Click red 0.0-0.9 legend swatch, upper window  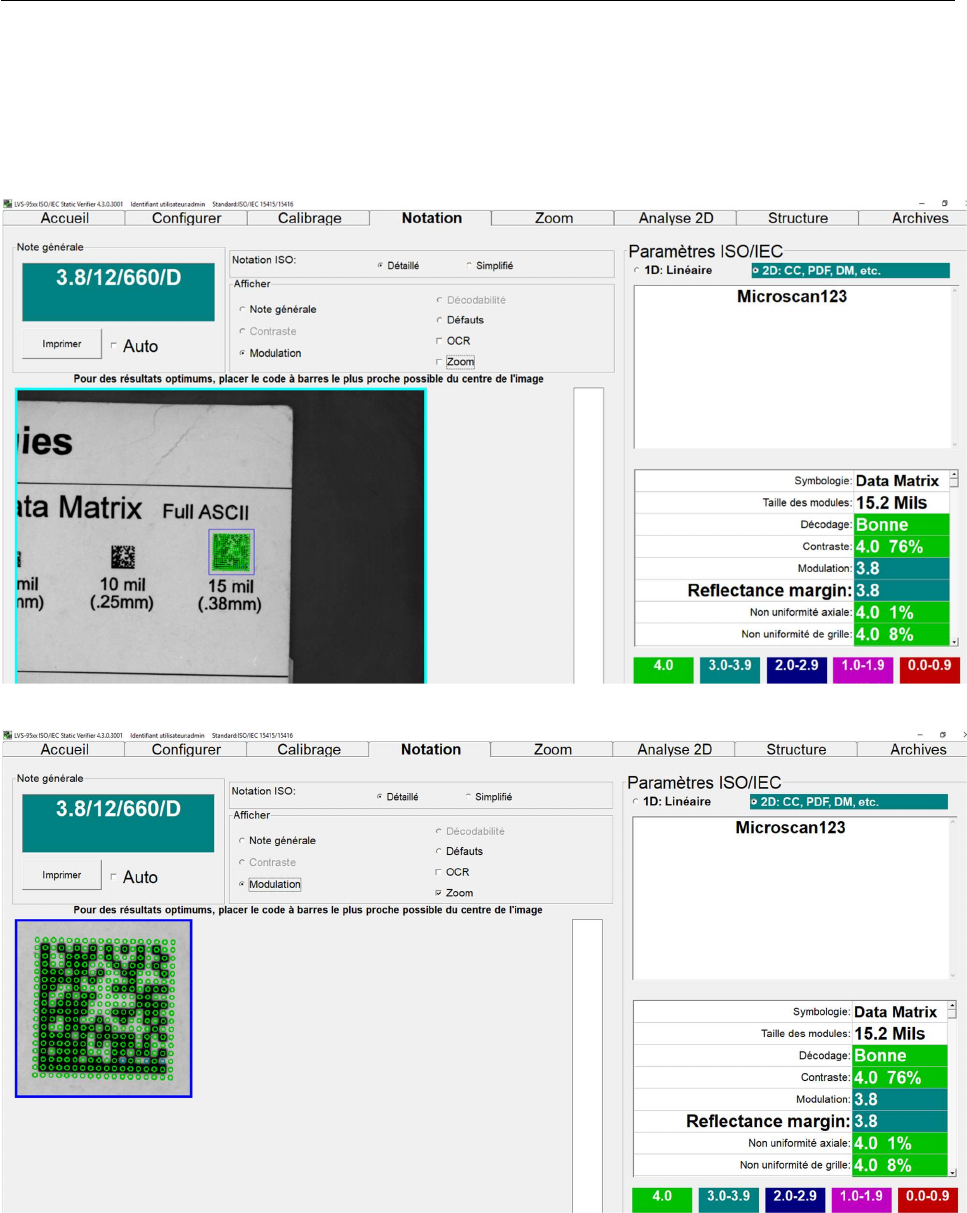pos(929,670)
